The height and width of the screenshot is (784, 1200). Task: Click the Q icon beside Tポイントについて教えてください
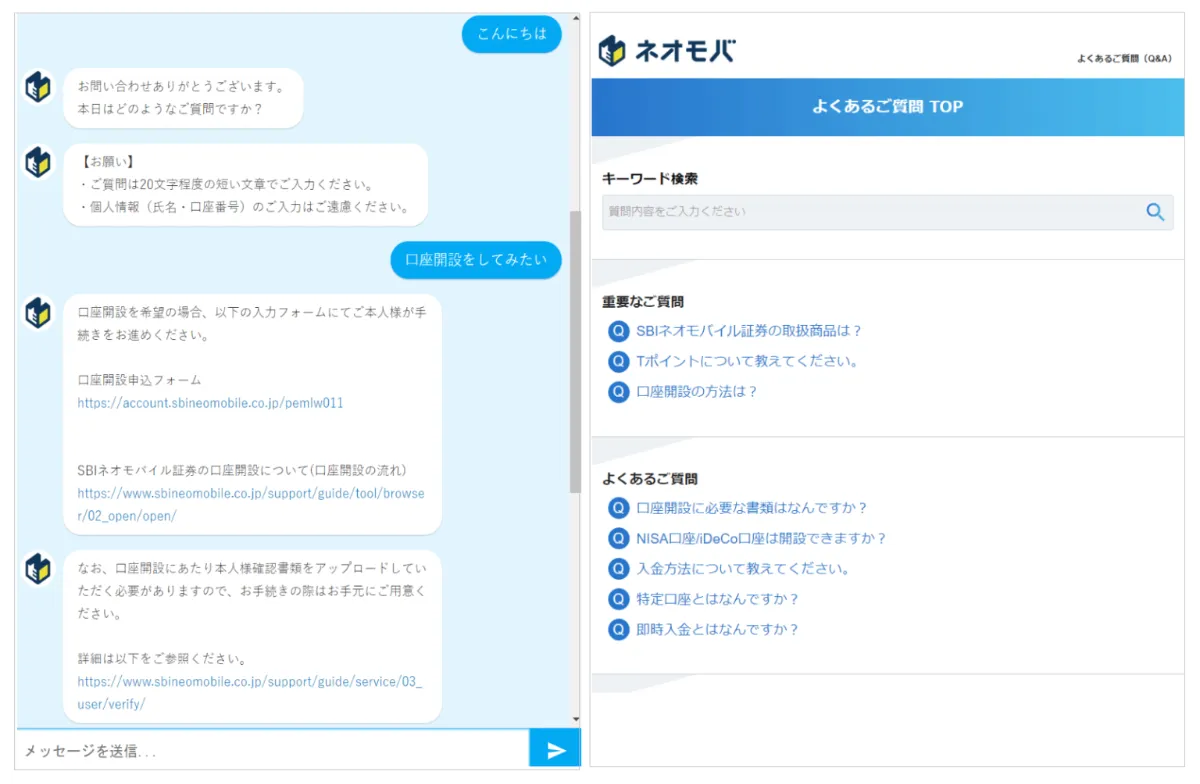pos(617,361)
